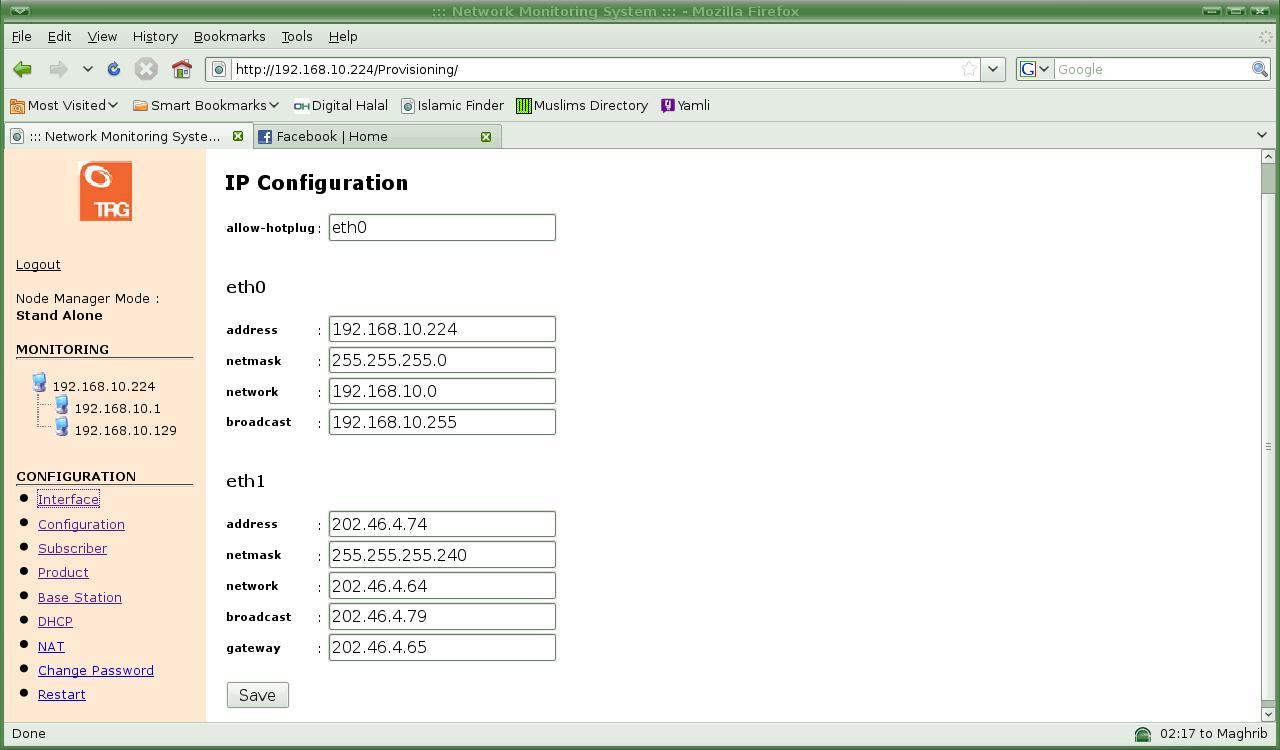Expand the search engine chooser dropdown
Image resolution: width=1280 pixels, height=750 pixels.
point(1045,69)
